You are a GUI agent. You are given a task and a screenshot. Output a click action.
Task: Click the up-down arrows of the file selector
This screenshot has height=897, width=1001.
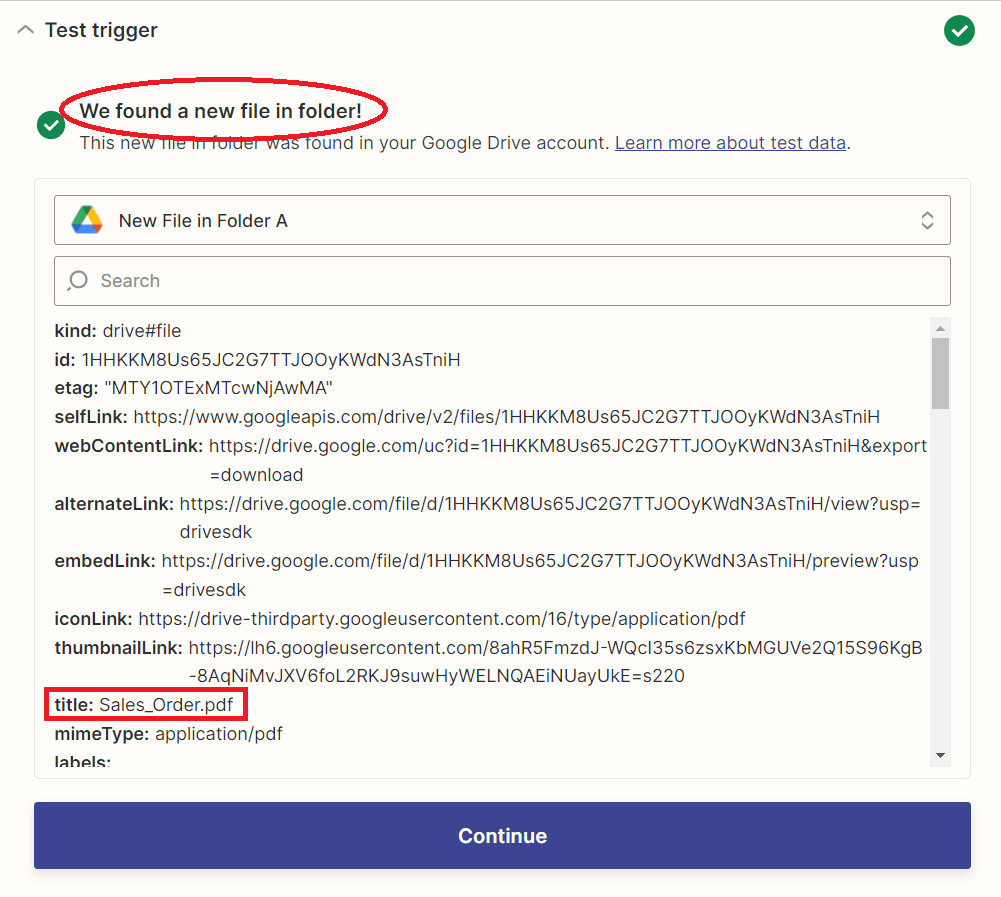point(927,220)
